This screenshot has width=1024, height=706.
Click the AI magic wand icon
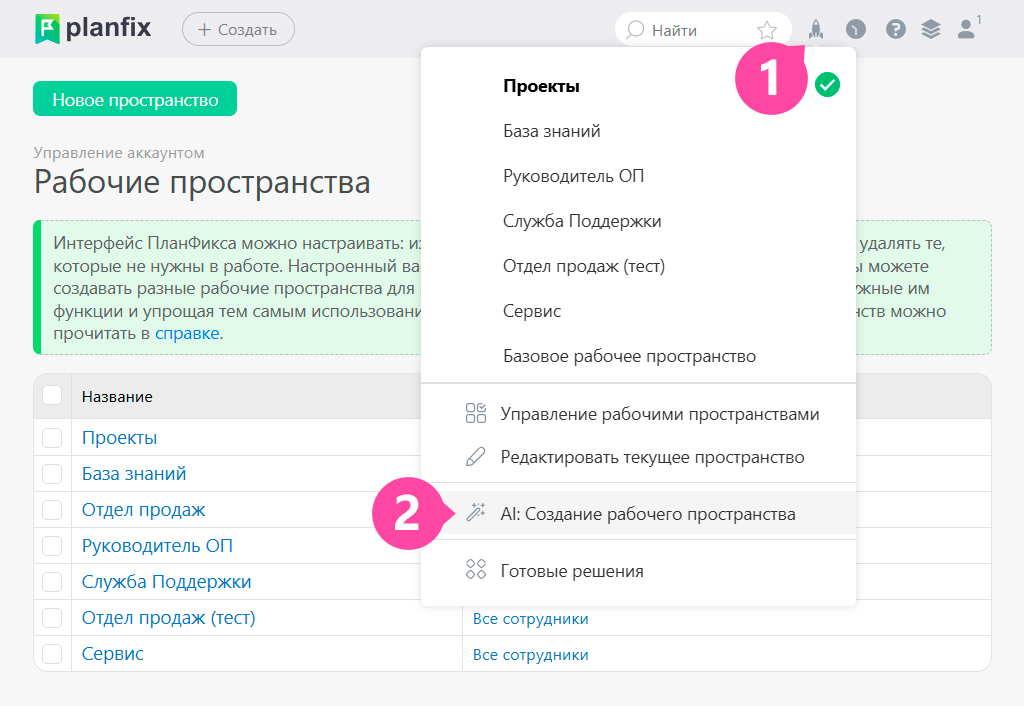pyautogui.click(x=475, y=513)
